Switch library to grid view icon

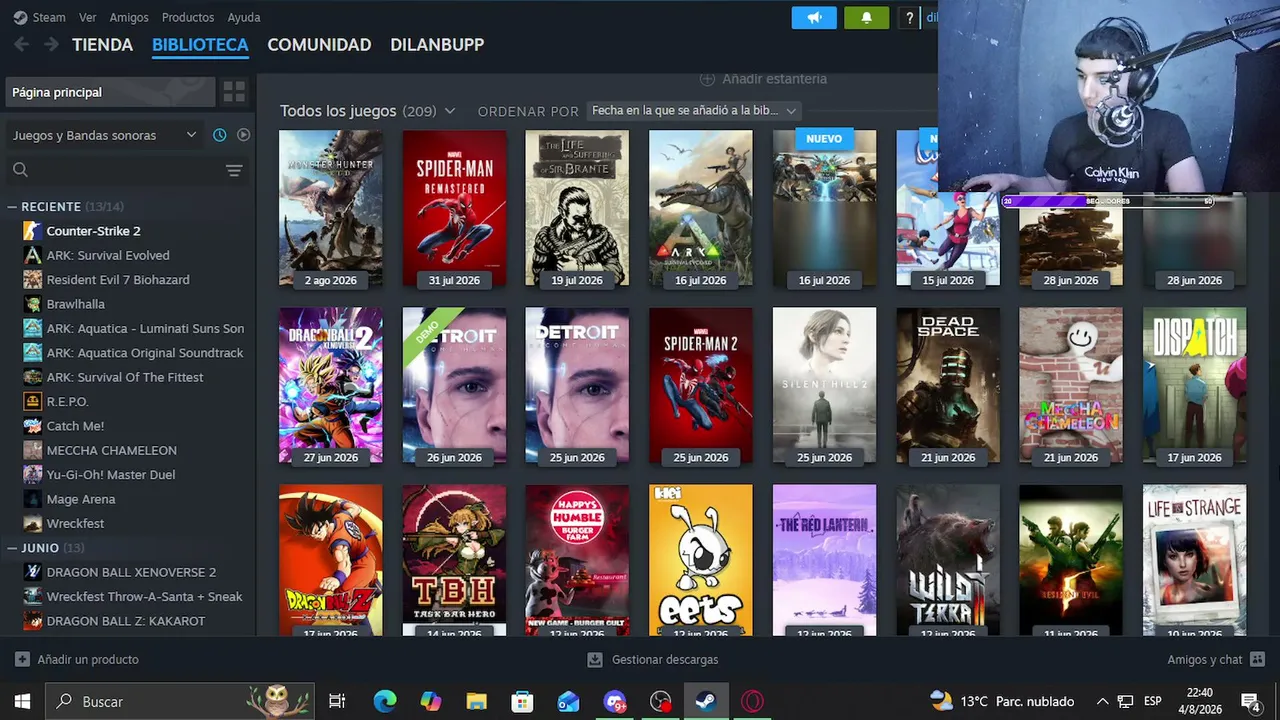pos(234,92)
